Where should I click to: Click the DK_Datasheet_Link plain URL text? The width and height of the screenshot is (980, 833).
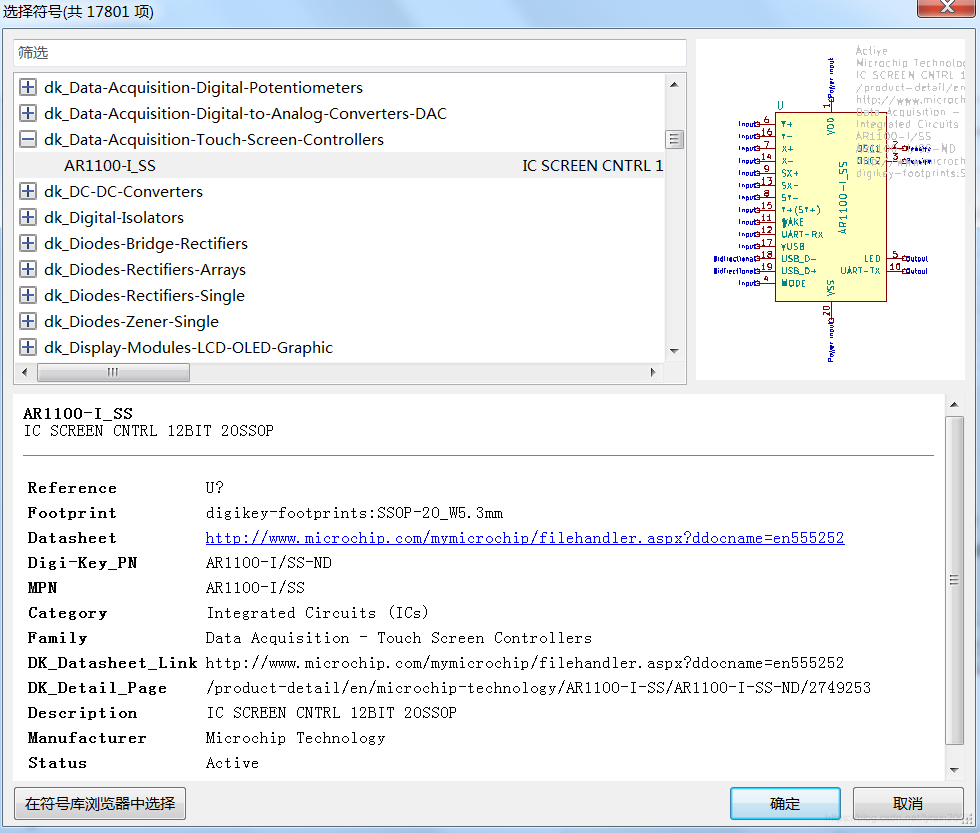coord(524,663)
